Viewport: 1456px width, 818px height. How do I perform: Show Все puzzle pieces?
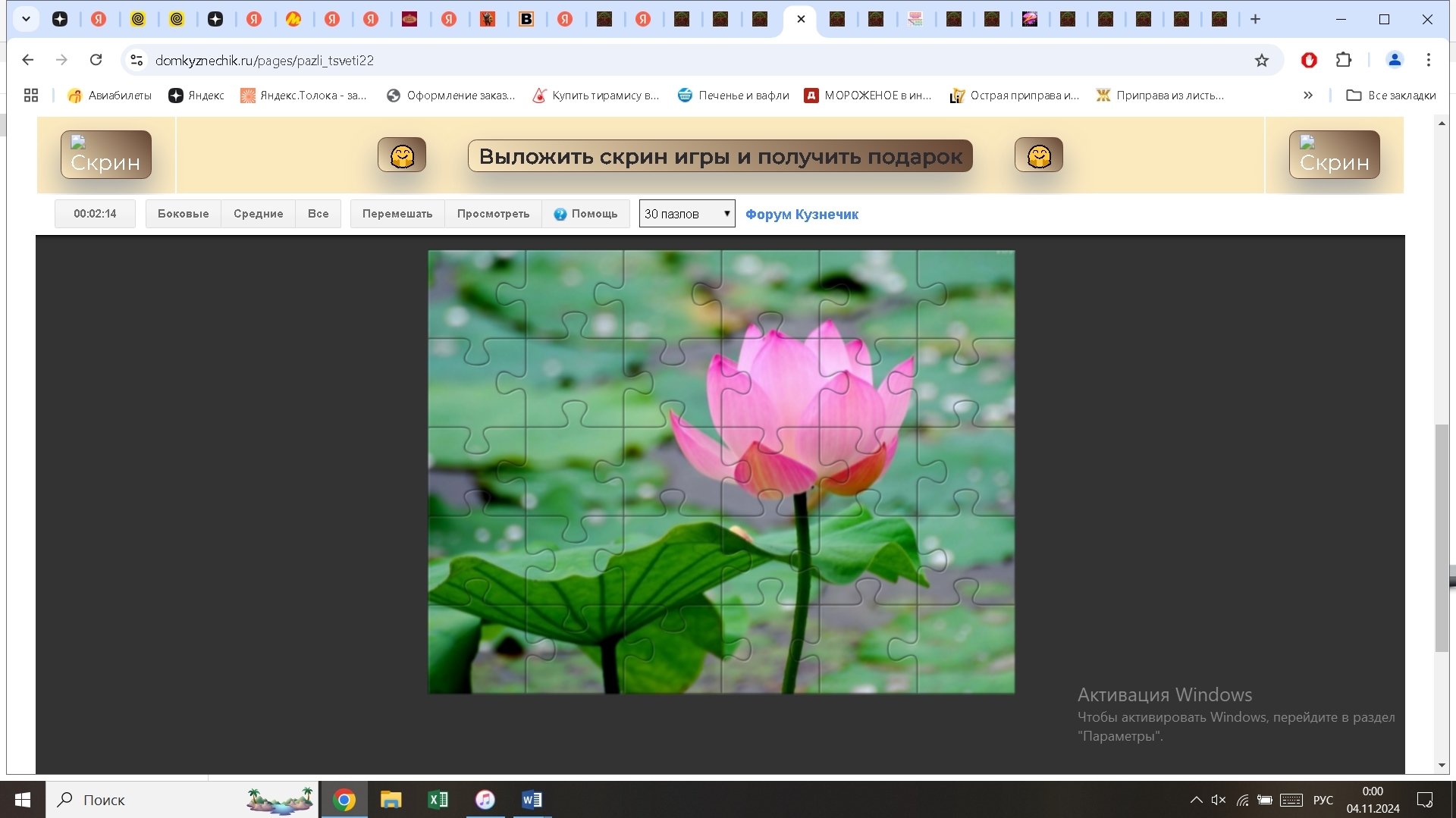click(x=318, y=214)
